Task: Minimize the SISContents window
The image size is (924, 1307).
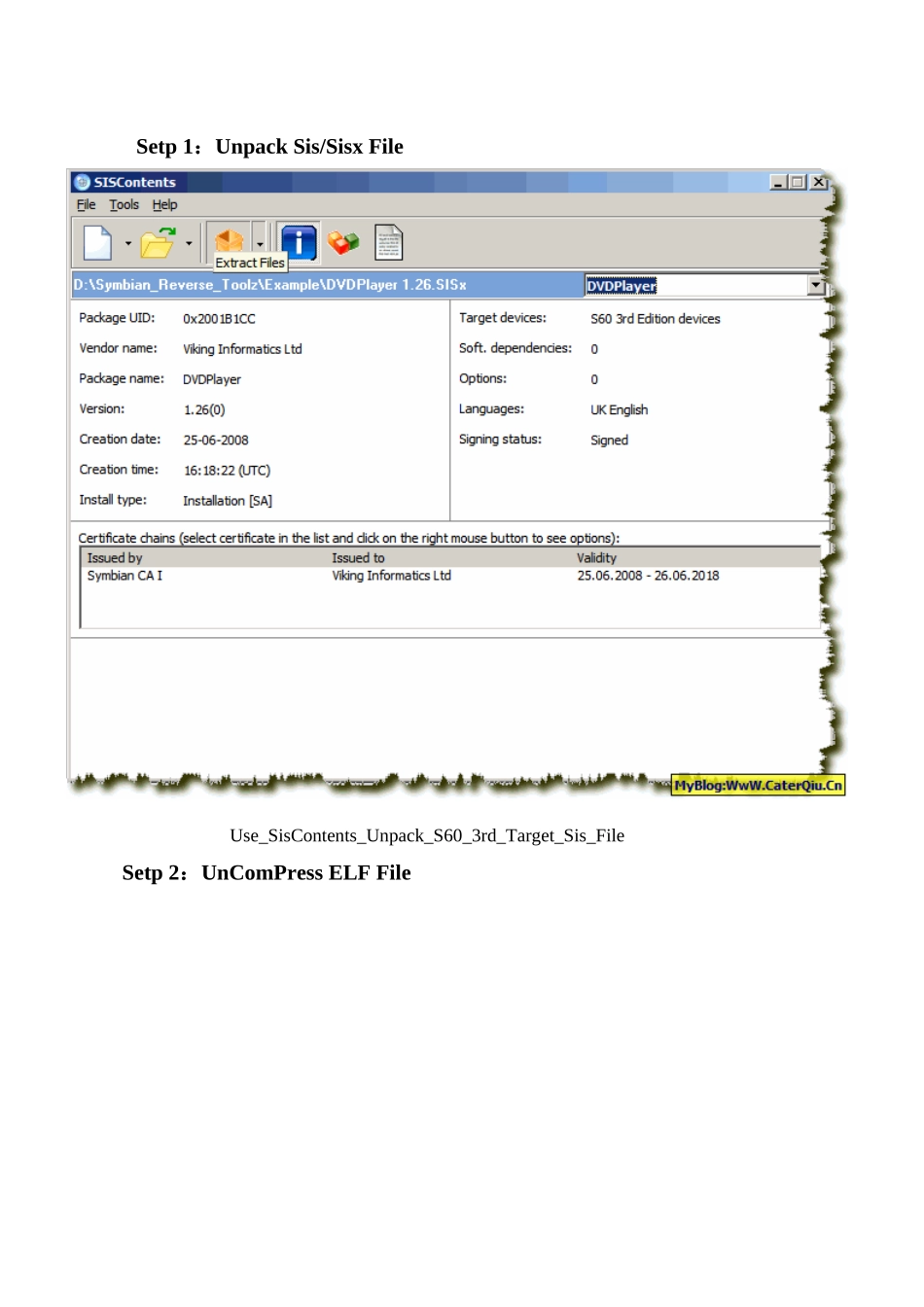Action: tap(778, 182)
